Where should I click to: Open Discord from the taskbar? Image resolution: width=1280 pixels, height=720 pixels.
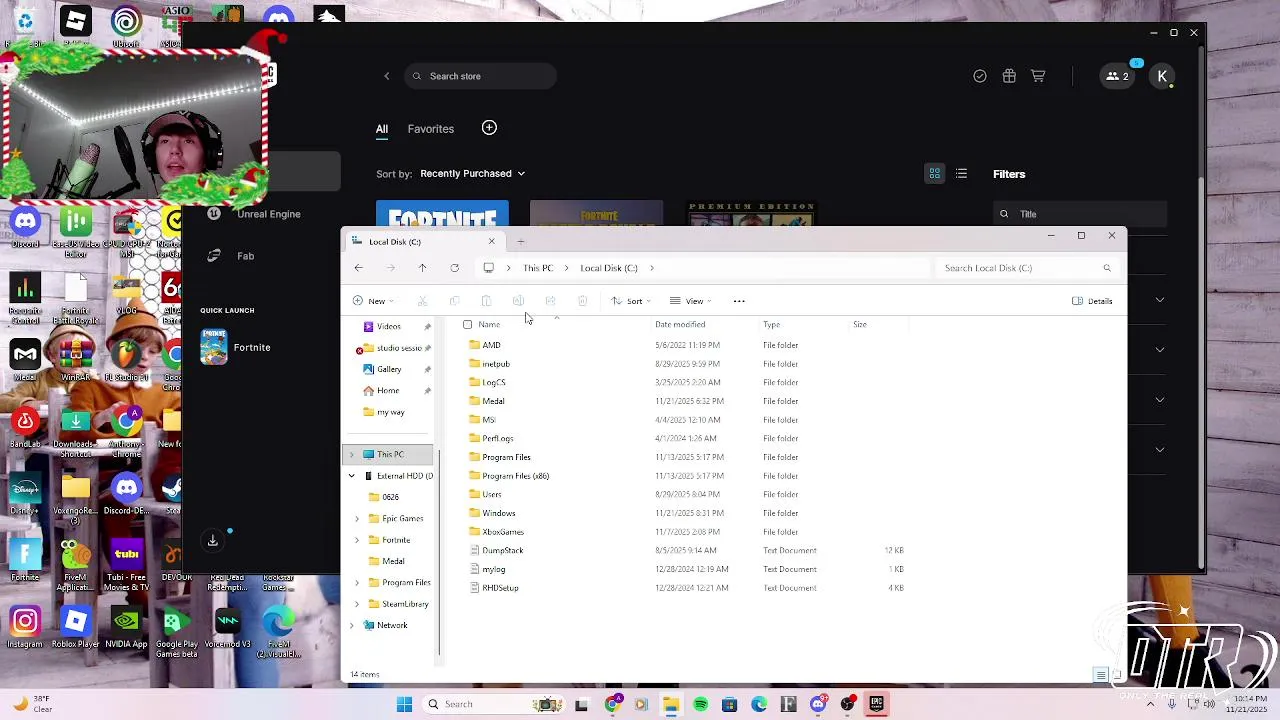coord(818,704)
